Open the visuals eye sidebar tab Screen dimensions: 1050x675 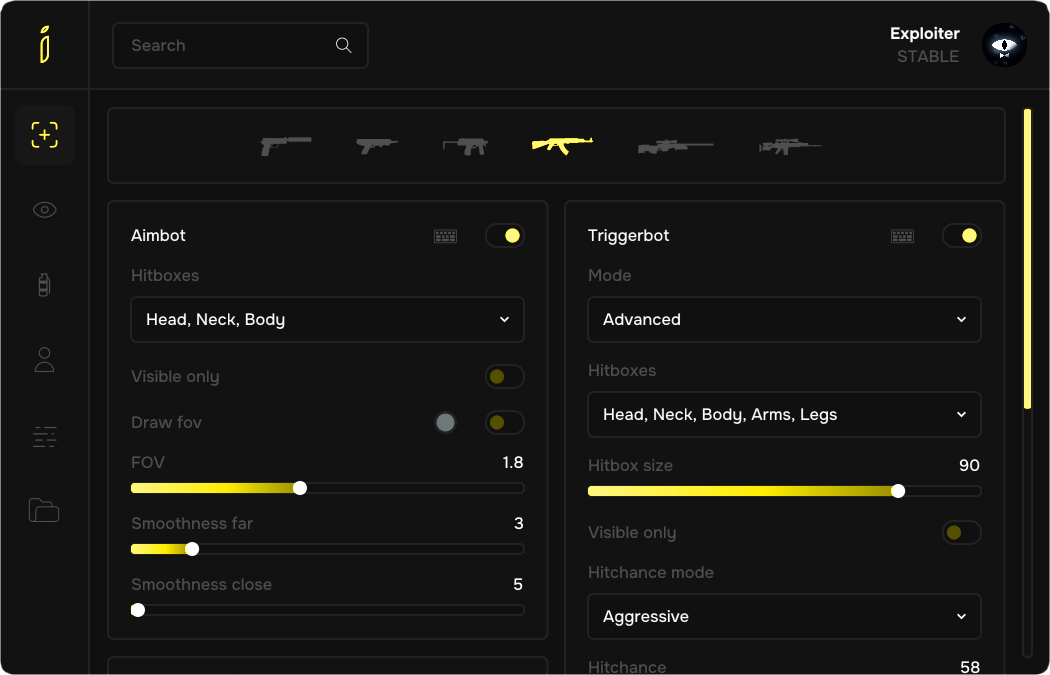45,210
